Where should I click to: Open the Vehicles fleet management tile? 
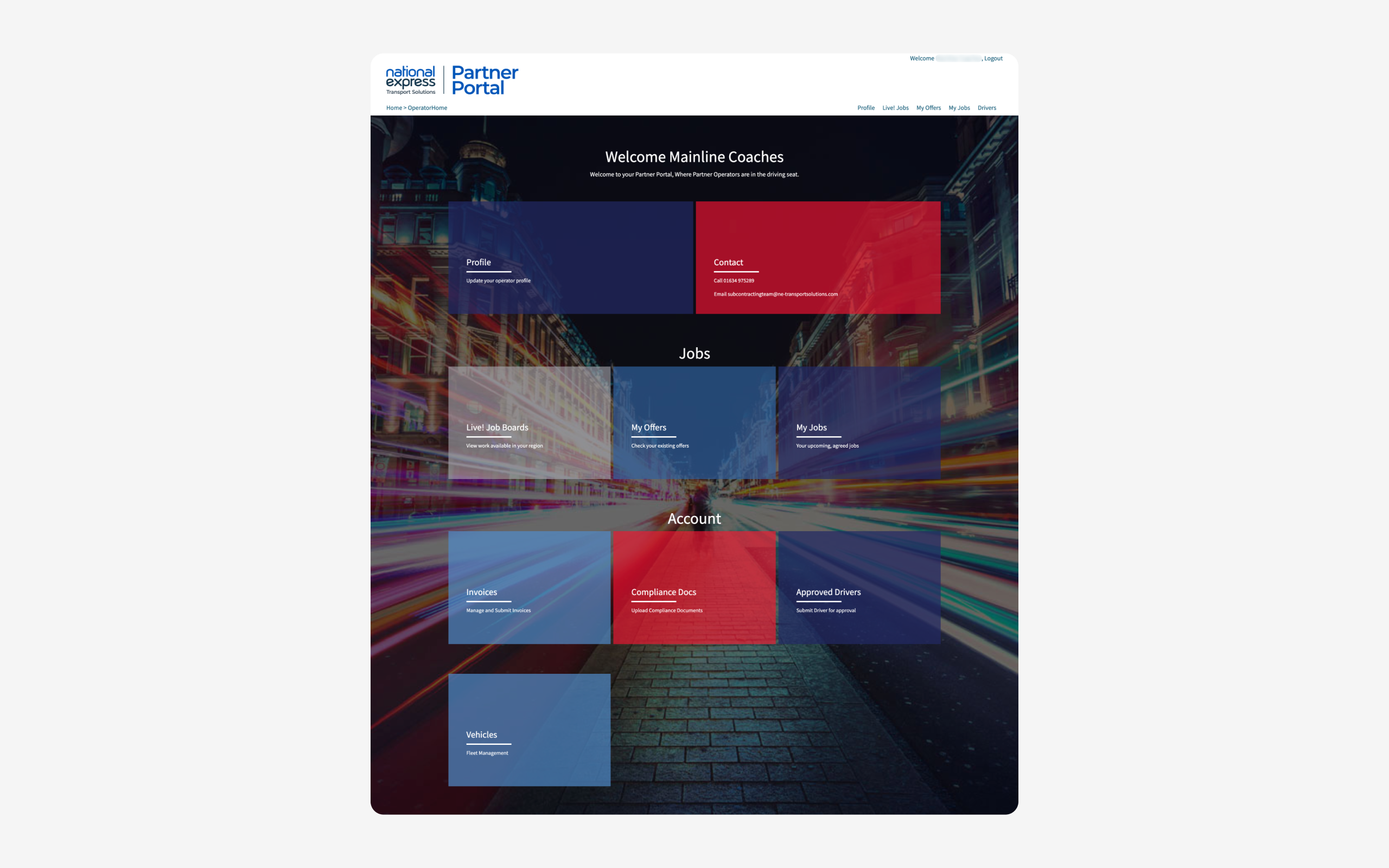(x=529, y=730)
